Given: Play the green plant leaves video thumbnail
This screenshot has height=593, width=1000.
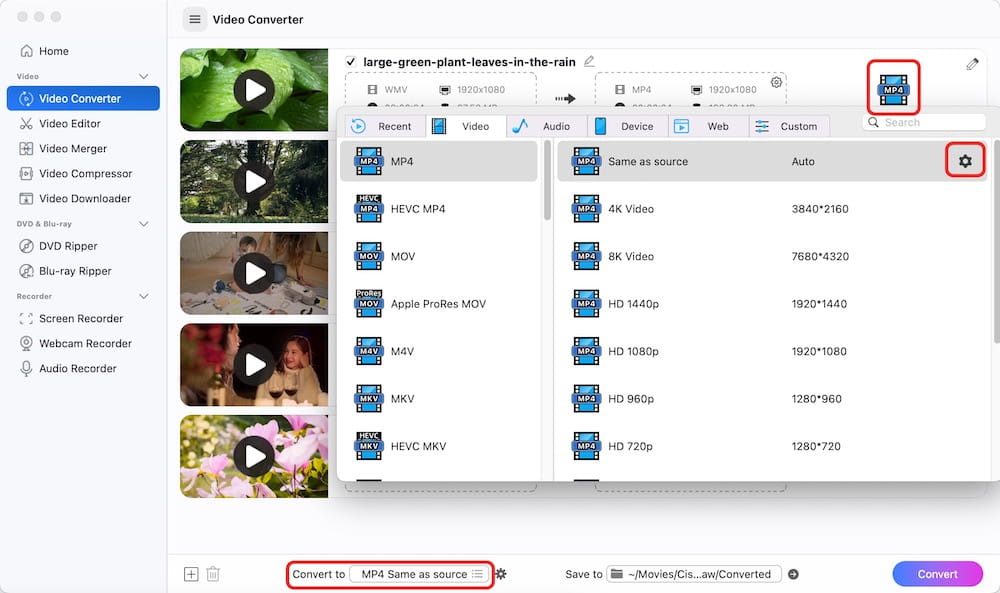Looking at the screenshot, I should (x=254, y=90).
